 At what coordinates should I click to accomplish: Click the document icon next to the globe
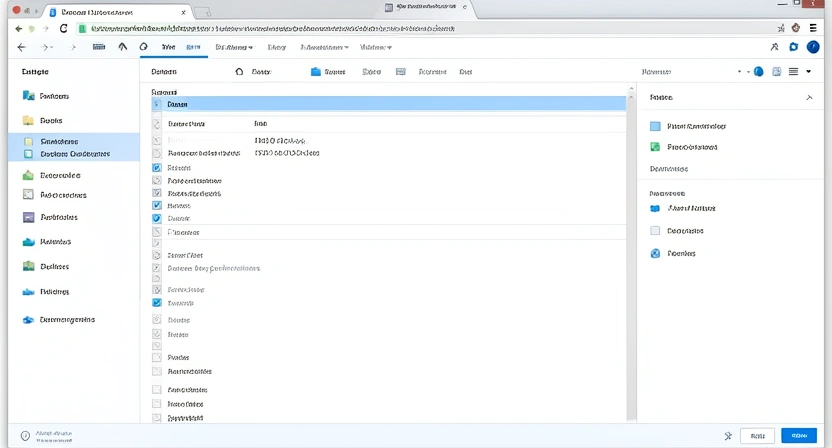tap(777, 72)
